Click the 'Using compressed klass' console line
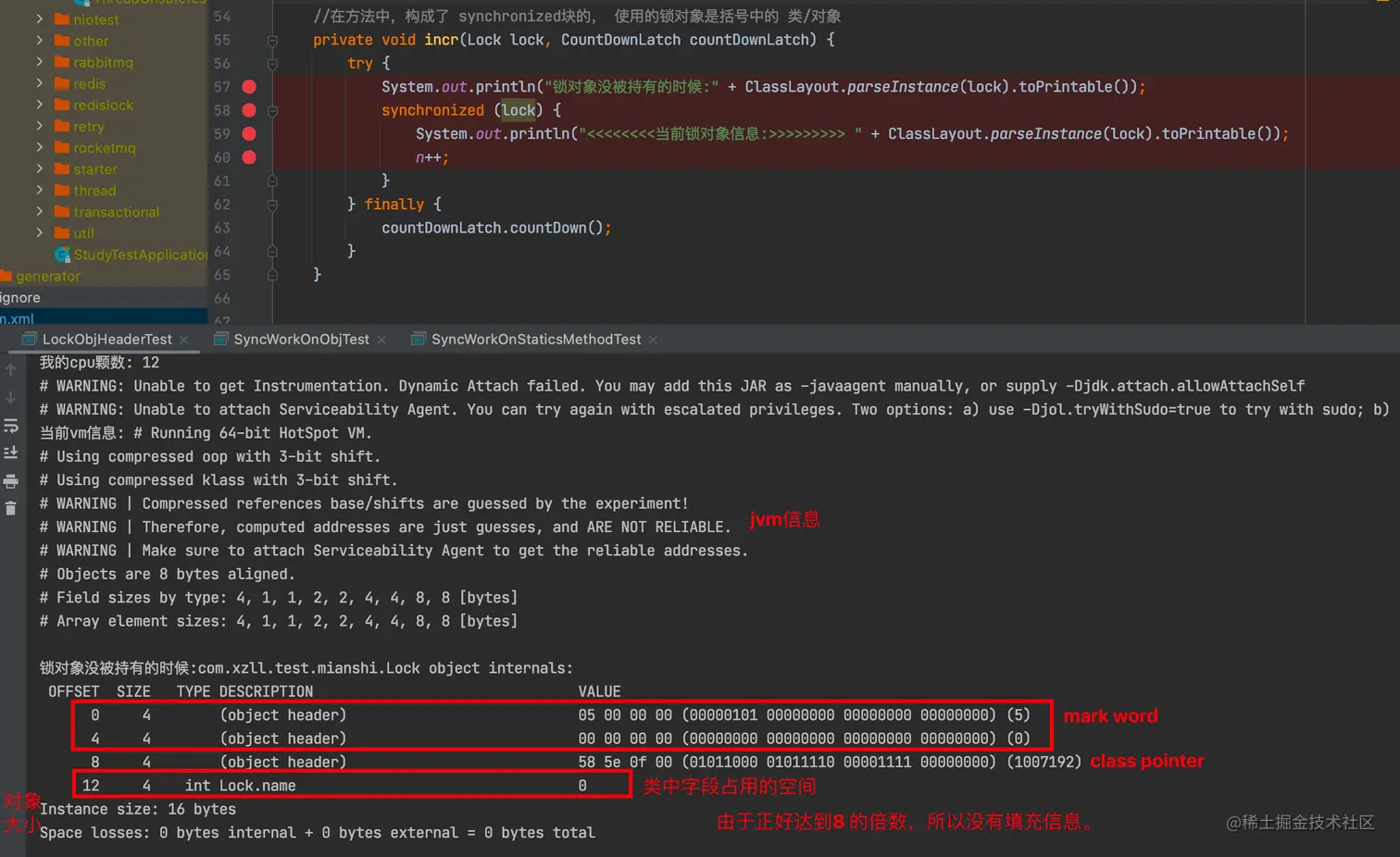 tap(219, 480)
